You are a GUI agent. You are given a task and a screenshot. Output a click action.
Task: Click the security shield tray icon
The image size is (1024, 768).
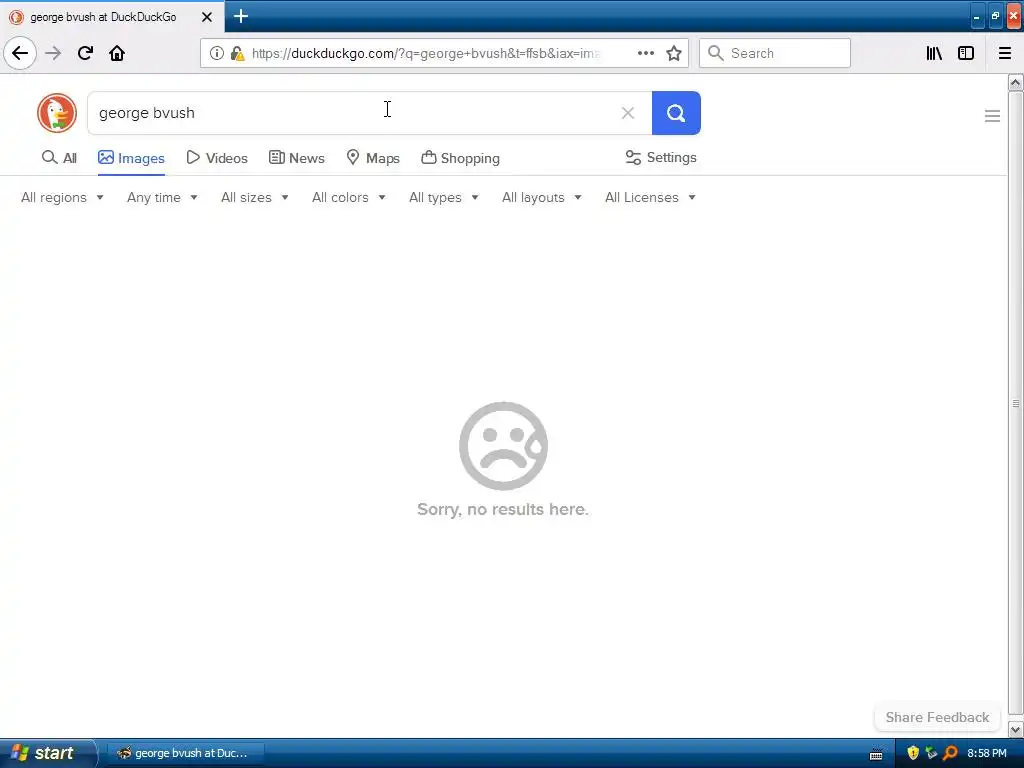point(913,753)
